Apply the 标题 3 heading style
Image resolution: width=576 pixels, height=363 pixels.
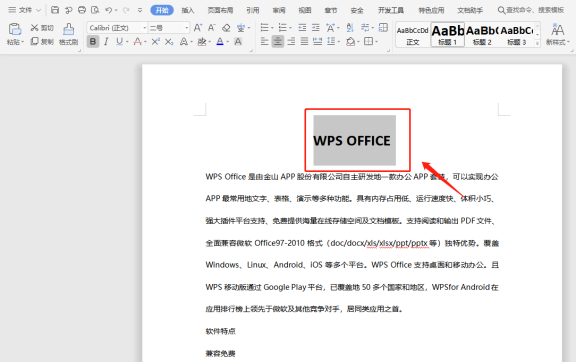(516, 35)
